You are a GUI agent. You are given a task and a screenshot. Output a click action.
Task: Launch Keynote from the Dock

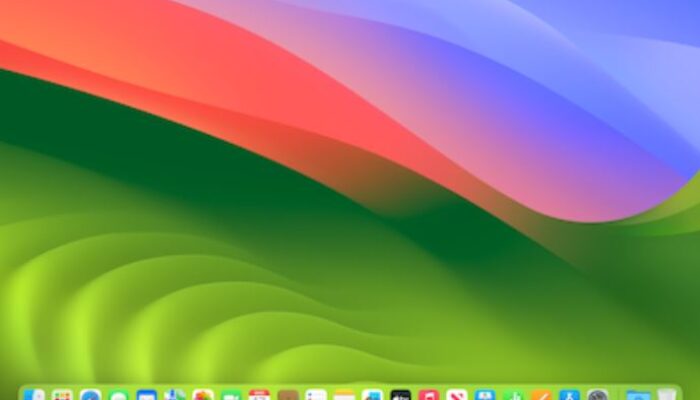[x=485, y=395]
